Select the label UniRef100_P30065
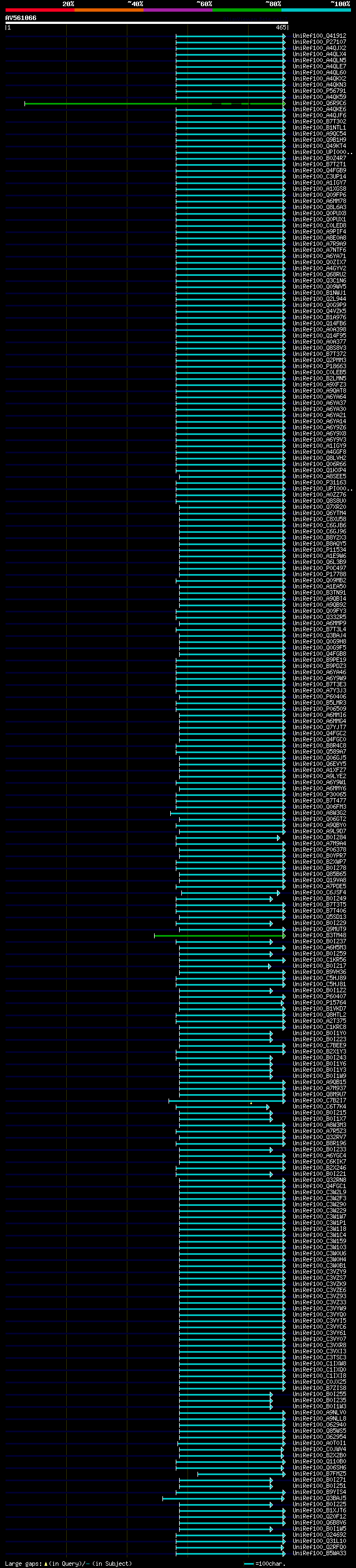This screenshot has height=1568, width=356. [x=319, y=795]
